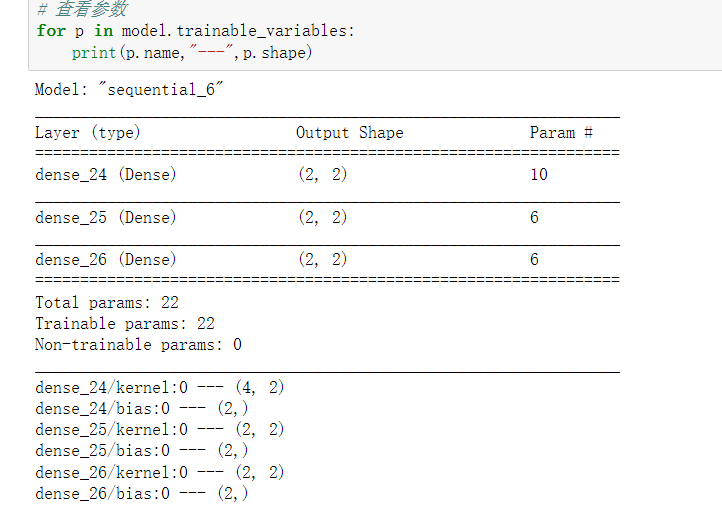The image size is (722, 516).
Task: Click the 'Param #' column header
Action: point(561,132)
